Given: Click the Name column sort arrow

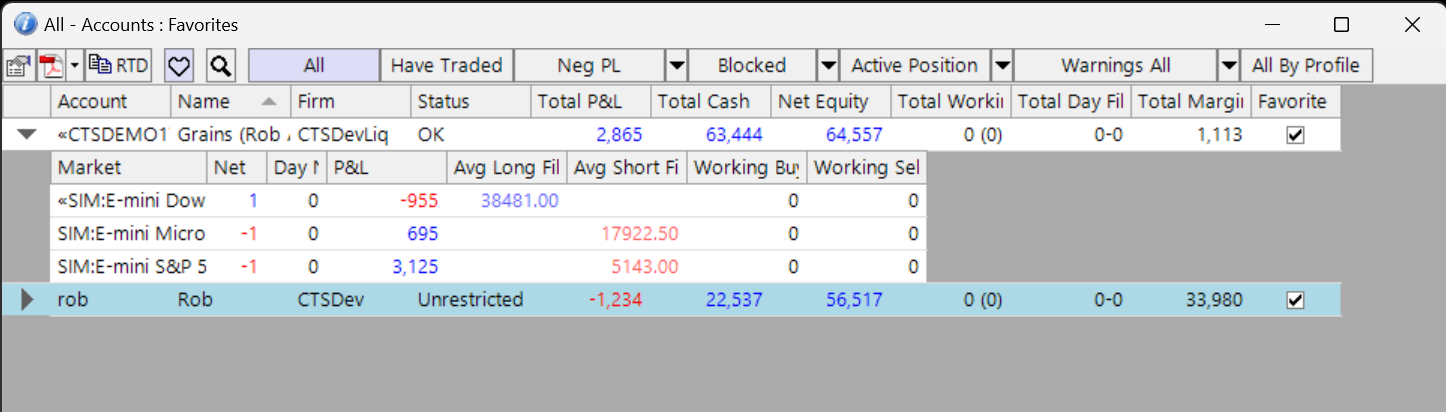Looking at the screenshot, I should (x=268, y=101).
